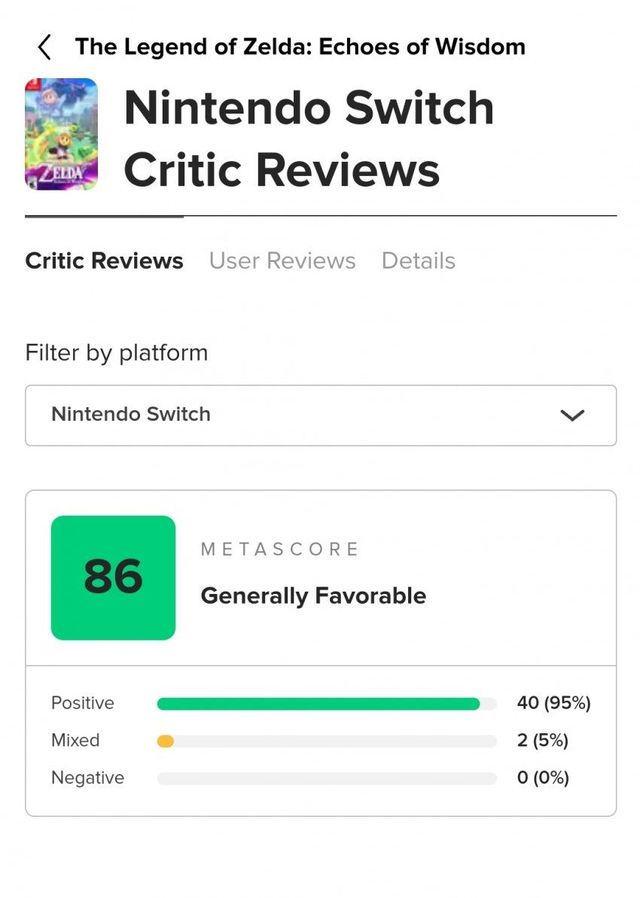Open the Details tab
Viewport: 640px width, 898px height.
(418, 261)
